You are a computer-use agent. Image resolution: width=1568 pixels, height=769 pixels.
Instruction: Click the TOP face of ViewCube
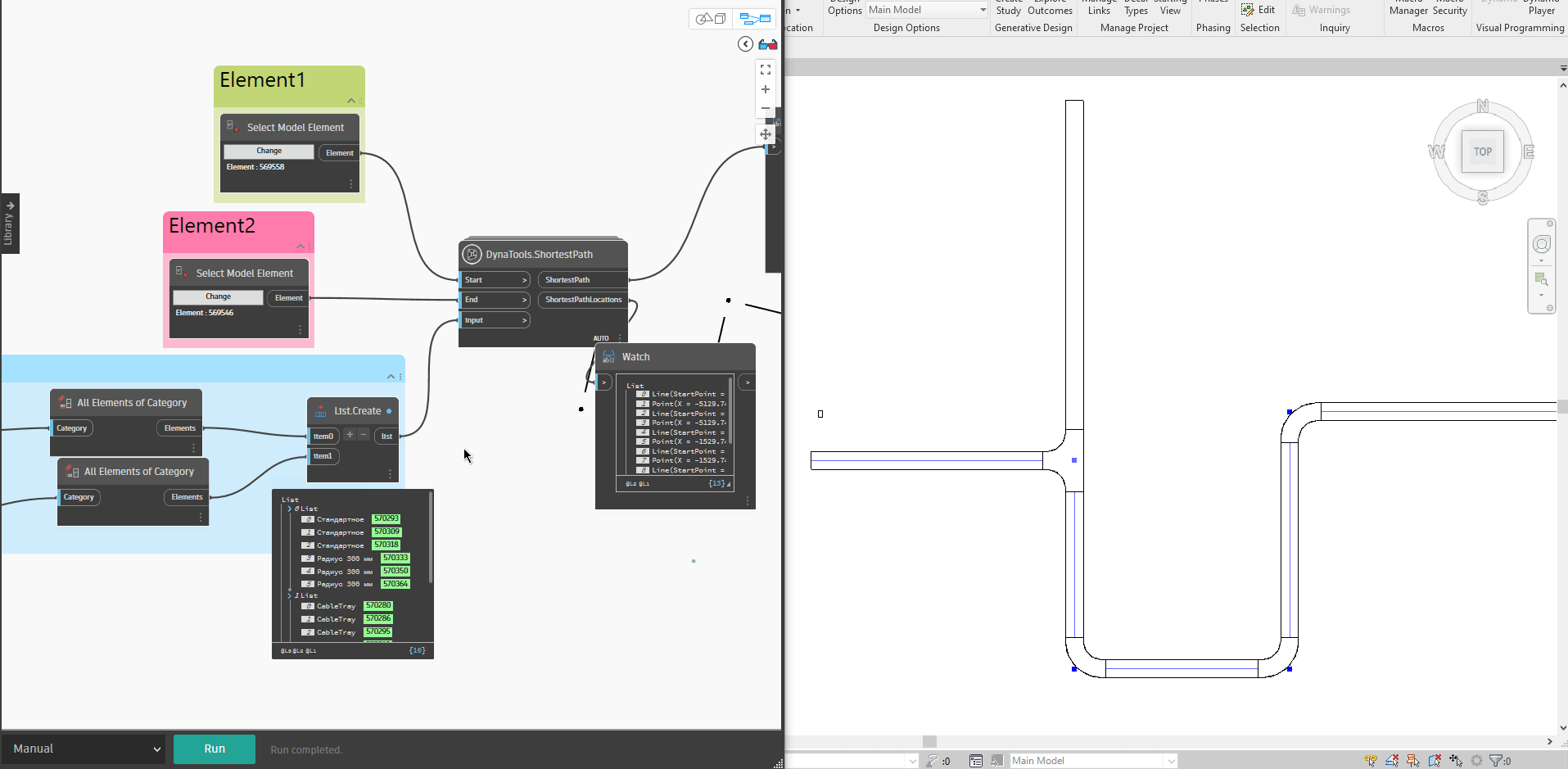(1482, 152)
